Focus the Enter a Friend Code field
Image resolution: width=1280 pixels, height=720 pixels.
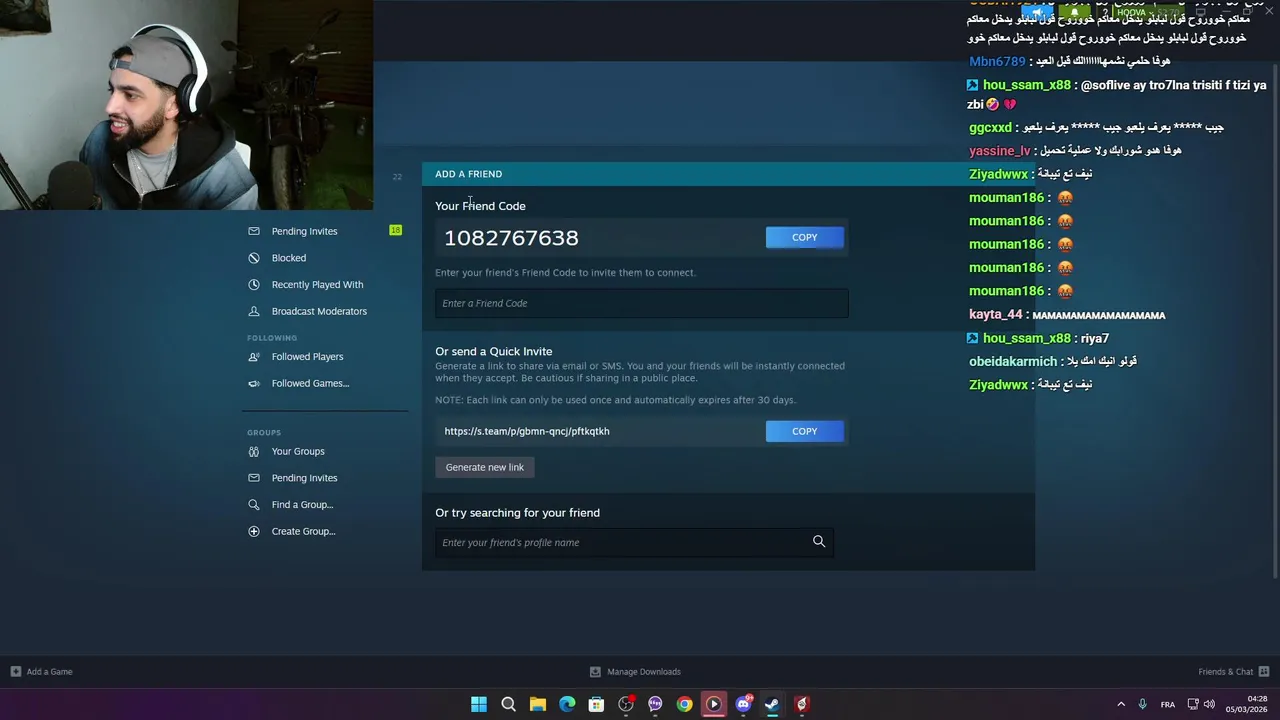(x=642, y=303)
